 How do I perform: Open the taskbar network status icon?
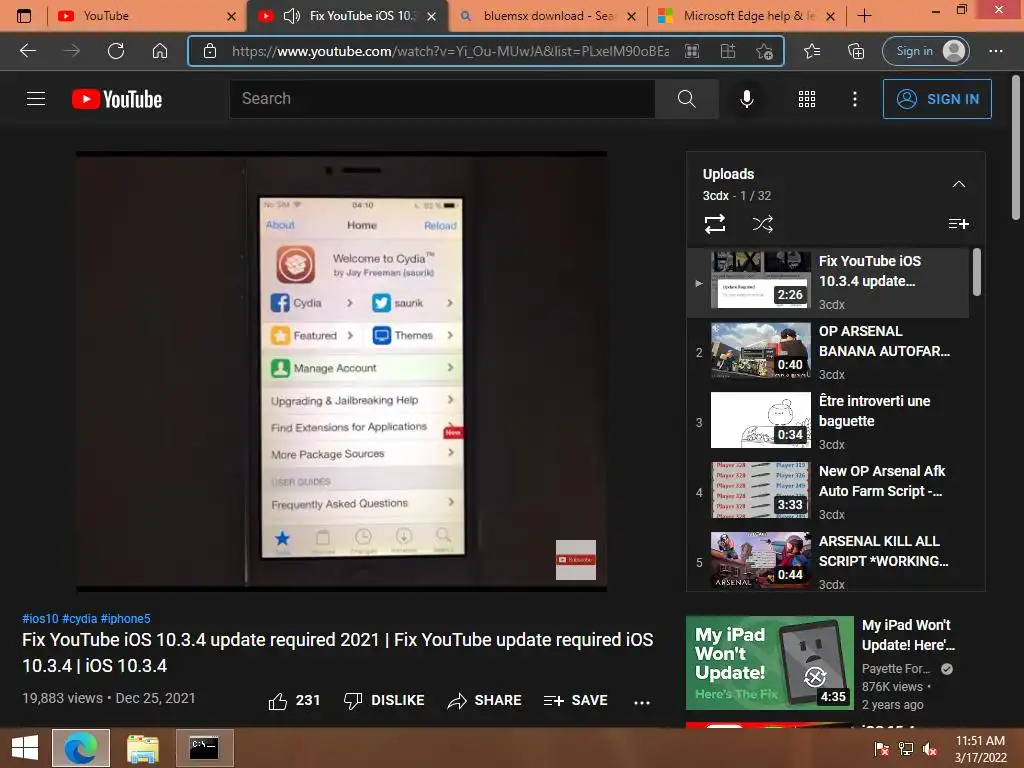[906, 748]
